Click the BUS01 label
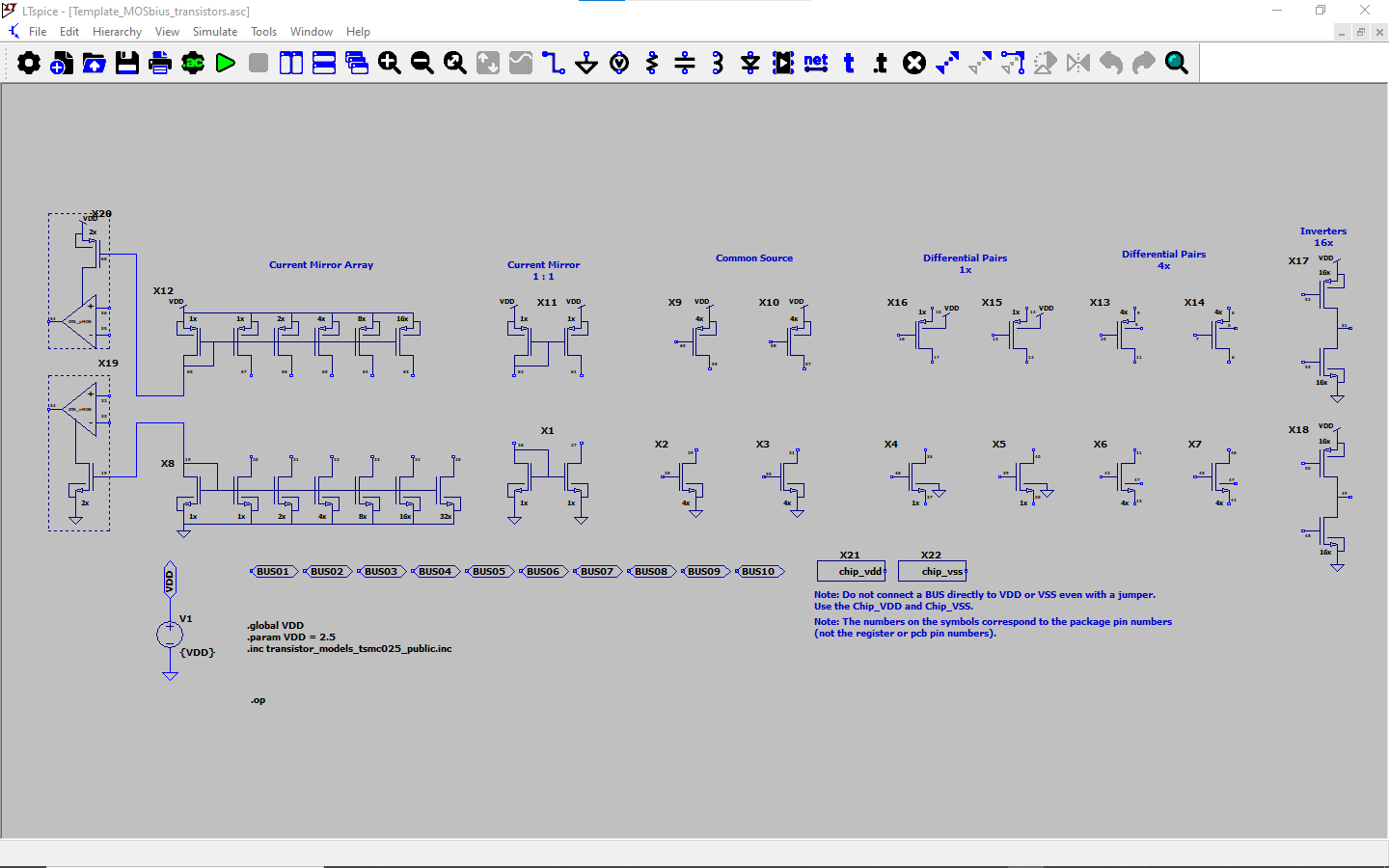1389x868 pixels. [274, 572]
